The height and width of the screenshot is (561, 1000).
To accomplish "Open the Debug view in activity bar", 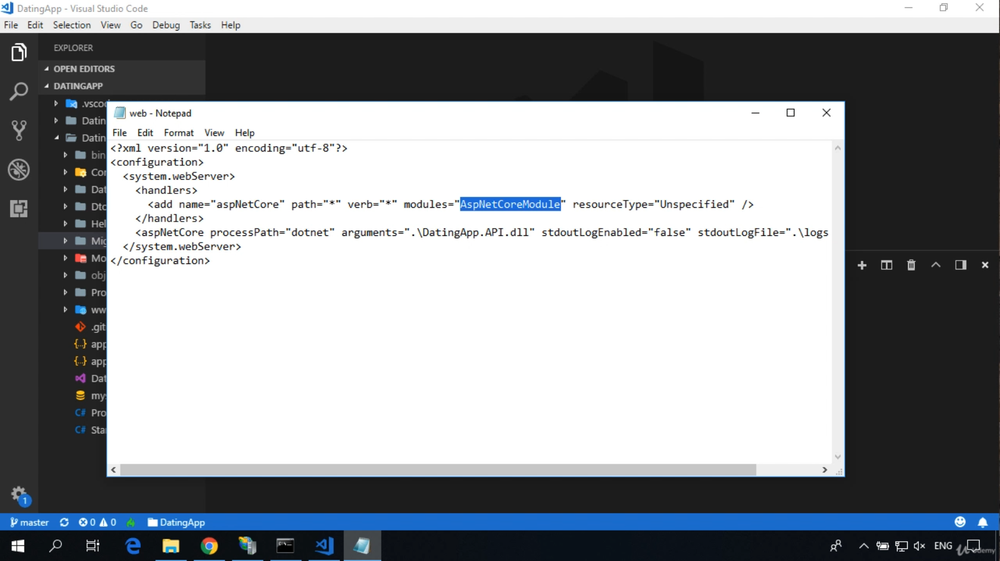I will 18,170.
